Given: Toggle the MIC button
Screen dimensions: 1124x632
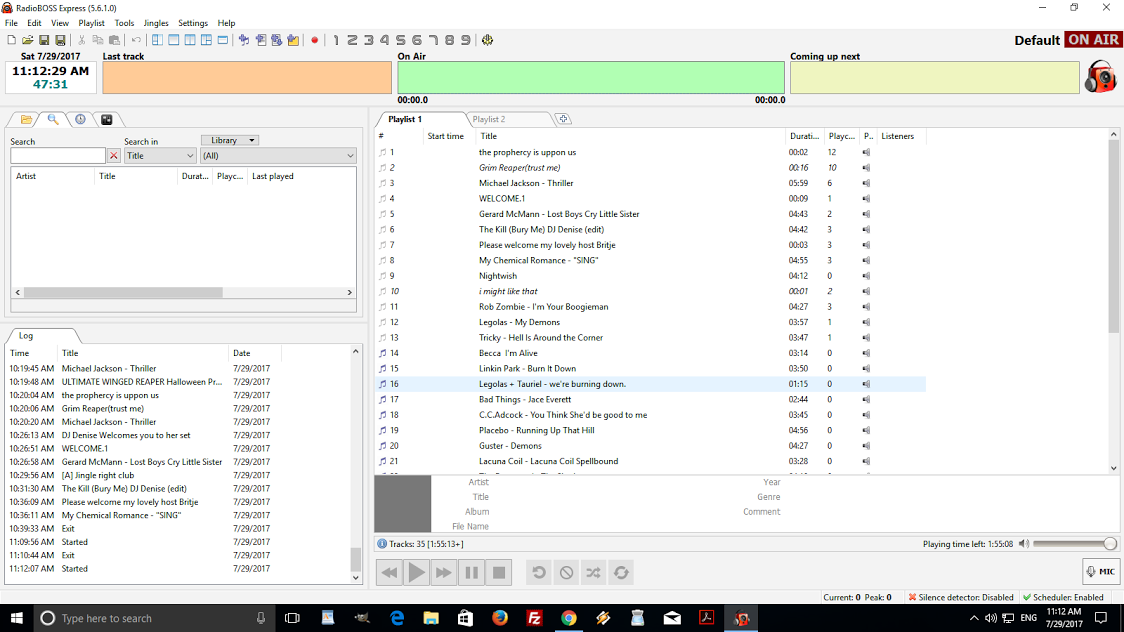Looking at the screenshot, I should [1101, 571].
